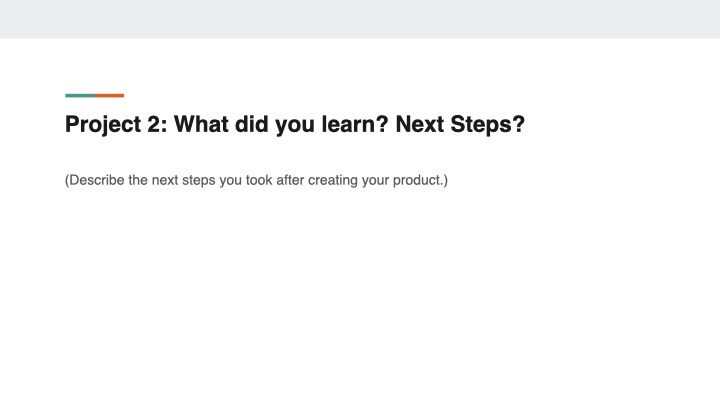Click the slide title starting with Project 2
The width and height of the screenshot is (720, 405).
click(294, 126)
